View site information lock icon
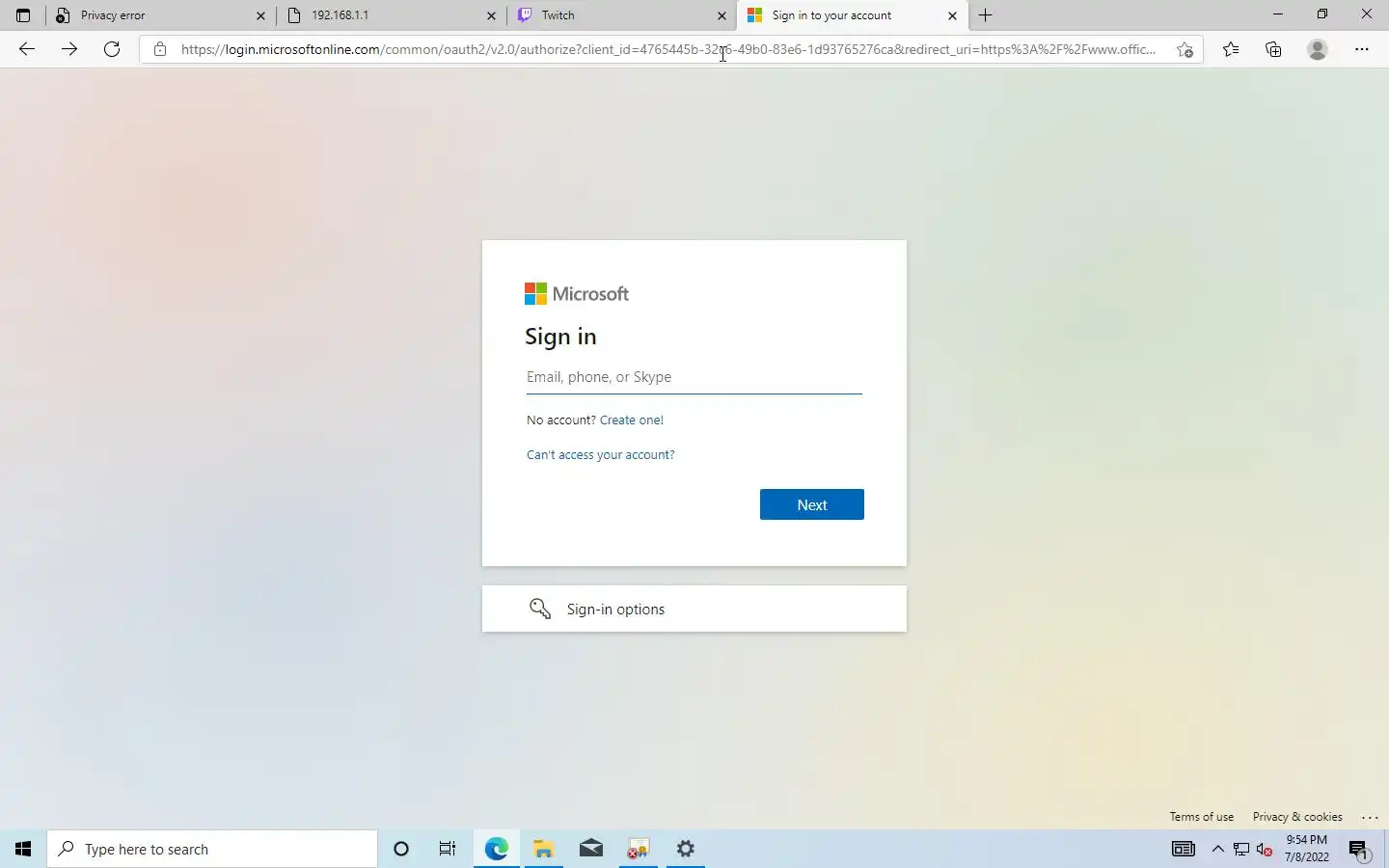Image resolution: width=1389 pixels, height=868 pixels. (x=160, y=49)
